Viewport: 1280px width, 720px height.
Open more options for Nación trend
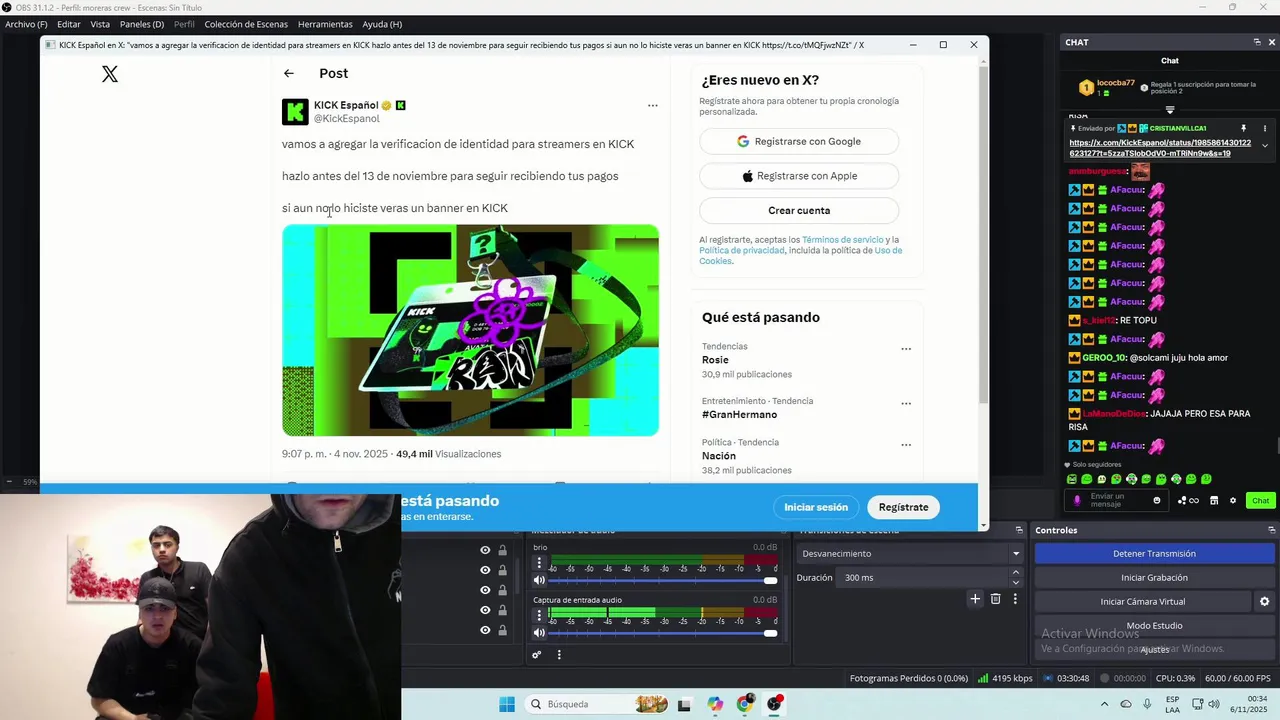pos(906,445)
